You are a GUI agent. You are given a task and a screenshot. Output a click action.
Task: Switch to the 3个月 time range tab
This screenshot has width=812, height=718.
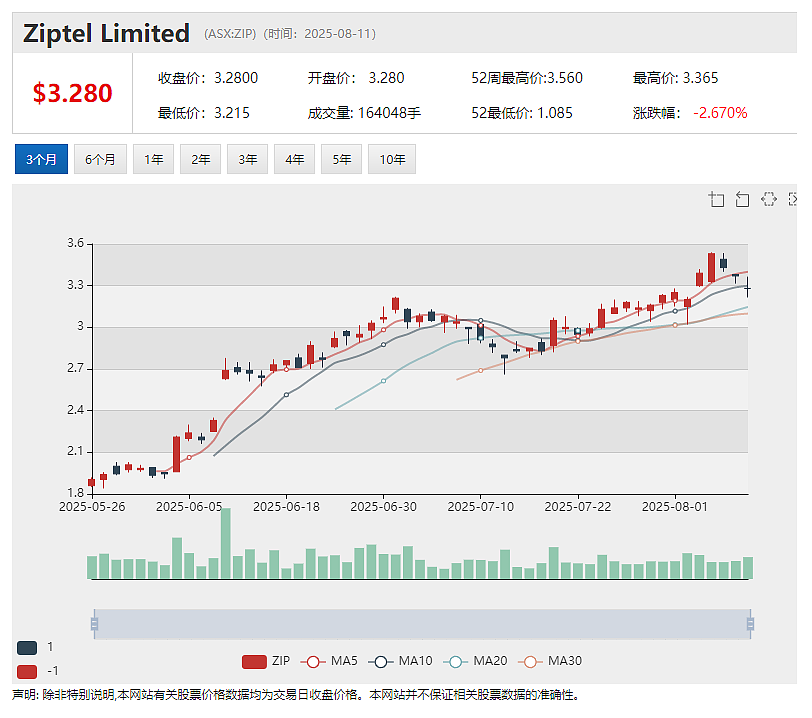[x=41, y=159]
